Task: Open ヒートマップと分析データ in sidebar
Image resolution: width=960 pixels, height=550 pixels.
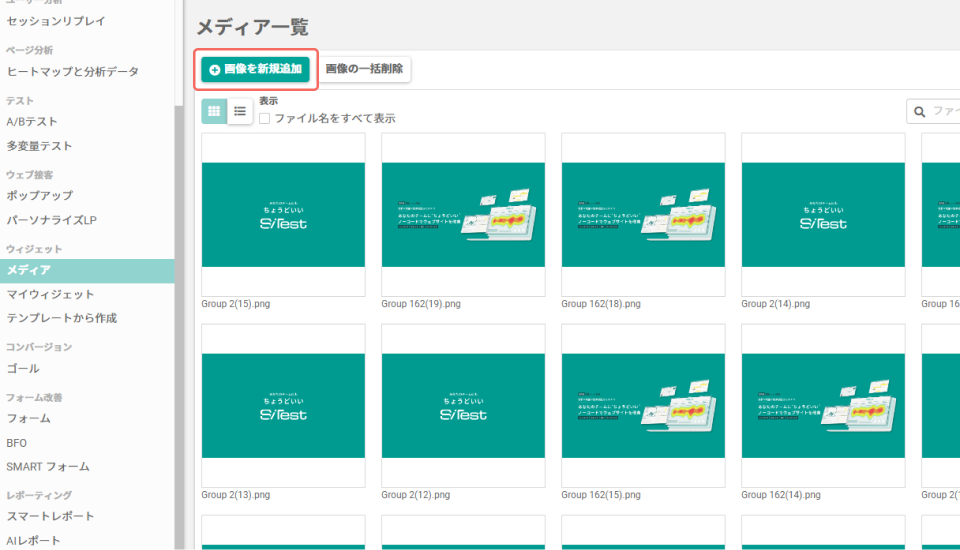Action: (72, 72)
